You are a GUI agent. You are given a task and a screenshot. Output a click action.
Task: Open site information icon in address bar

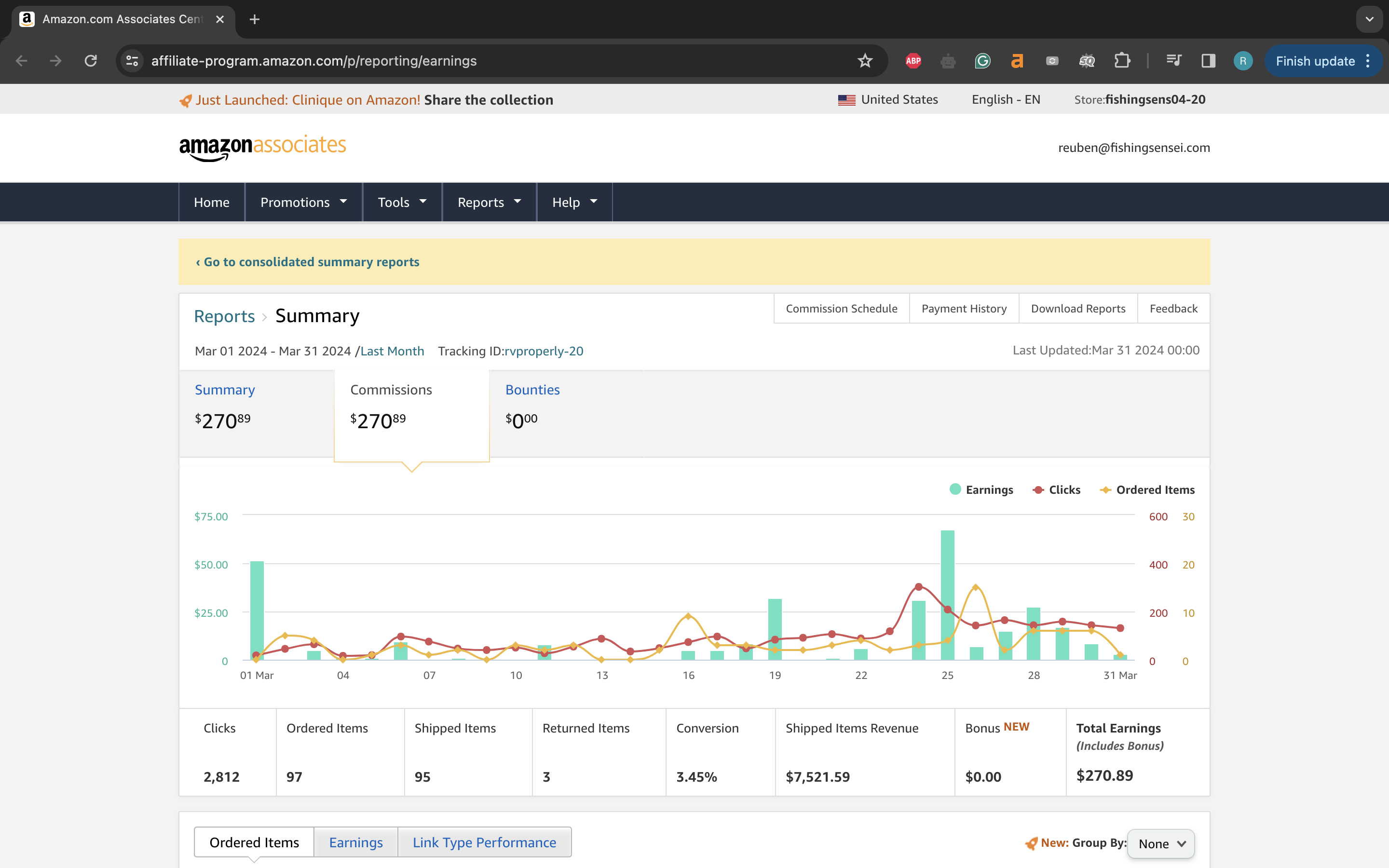tap(132, 61)
